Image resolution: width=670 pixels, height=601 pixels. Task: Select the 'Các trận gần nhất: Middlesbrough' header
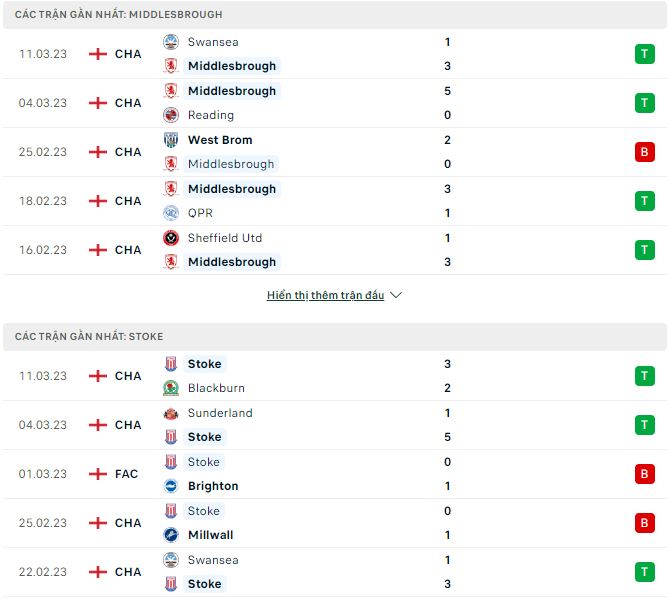pos(119,14)
